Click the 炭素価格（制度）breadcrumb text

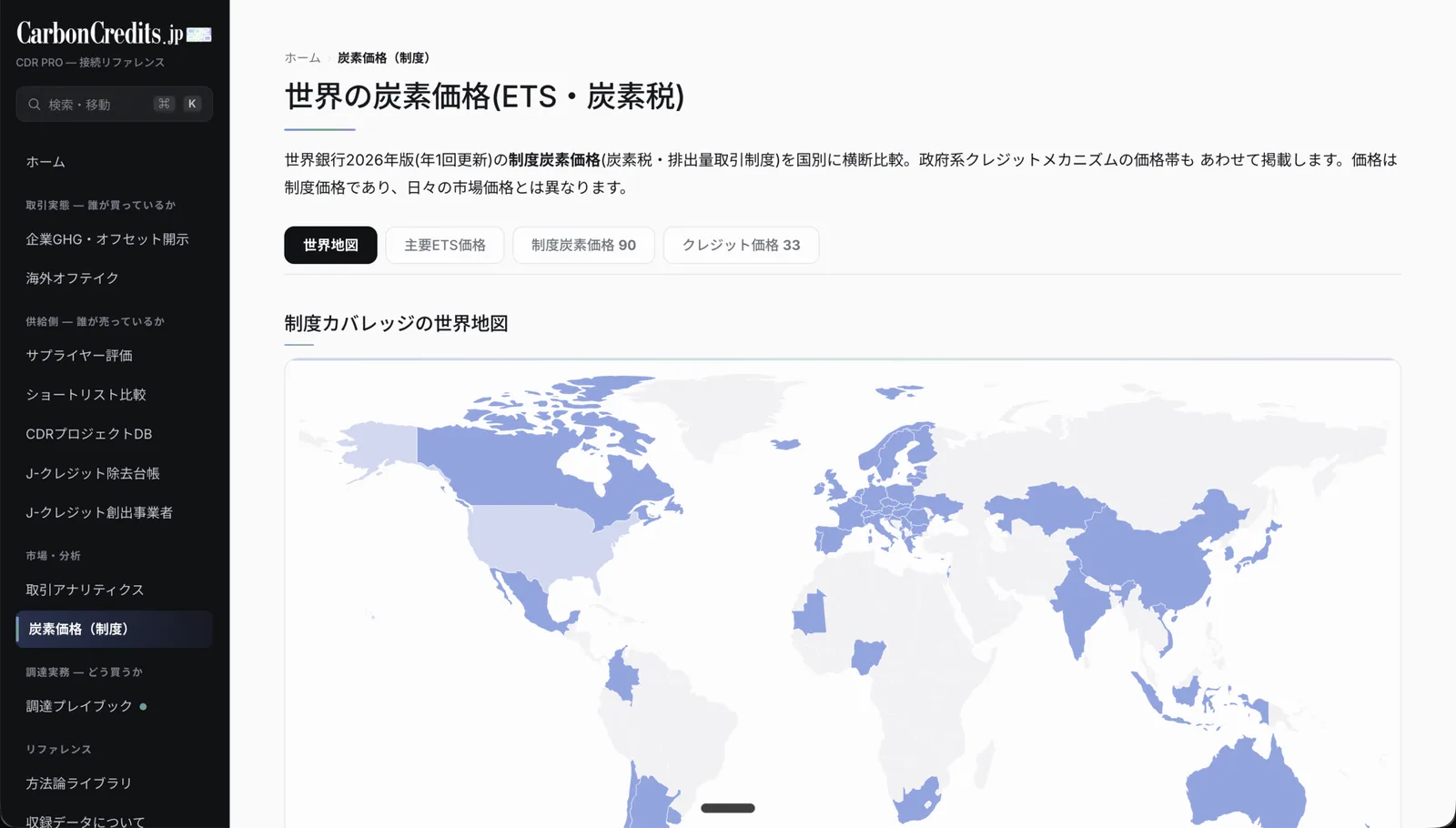point(383,57)
